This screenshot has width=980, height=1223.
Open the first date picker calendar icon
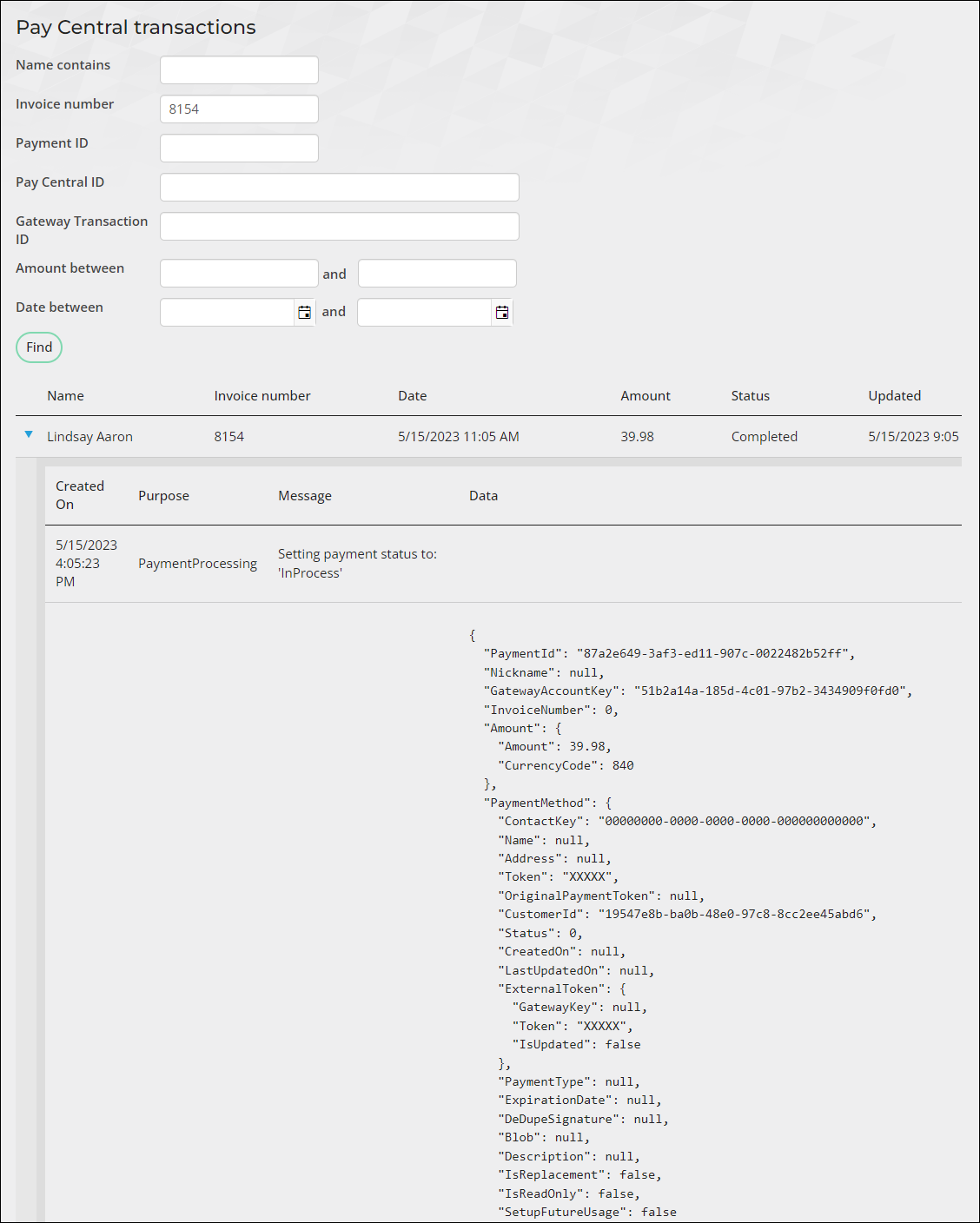304,312
